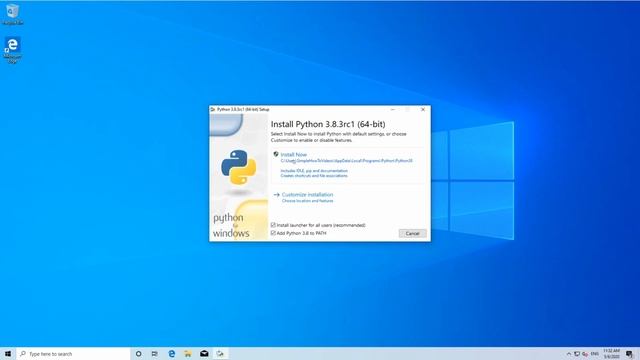Open the Mail app from the taskbar
The width and height of the screenshot is (640, 360).
204,353
